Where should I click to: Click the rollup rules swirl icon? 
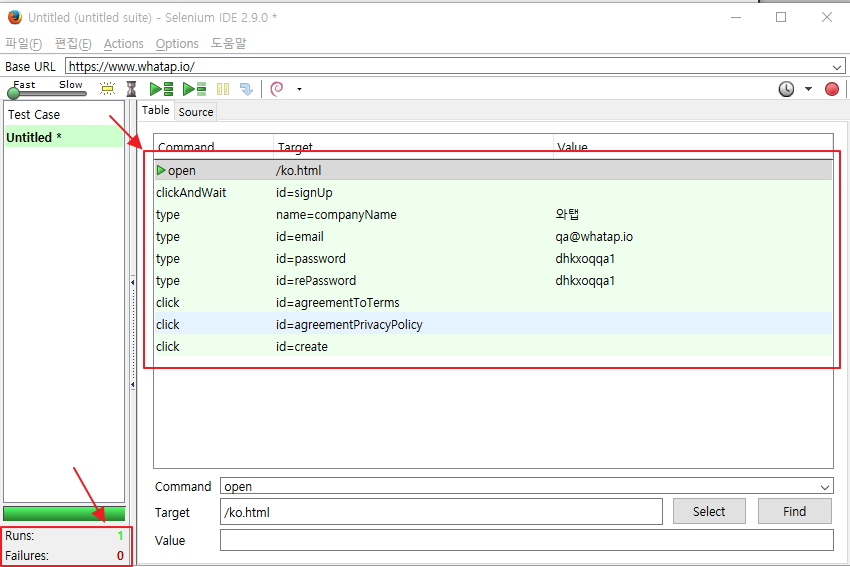pos(277,89)
